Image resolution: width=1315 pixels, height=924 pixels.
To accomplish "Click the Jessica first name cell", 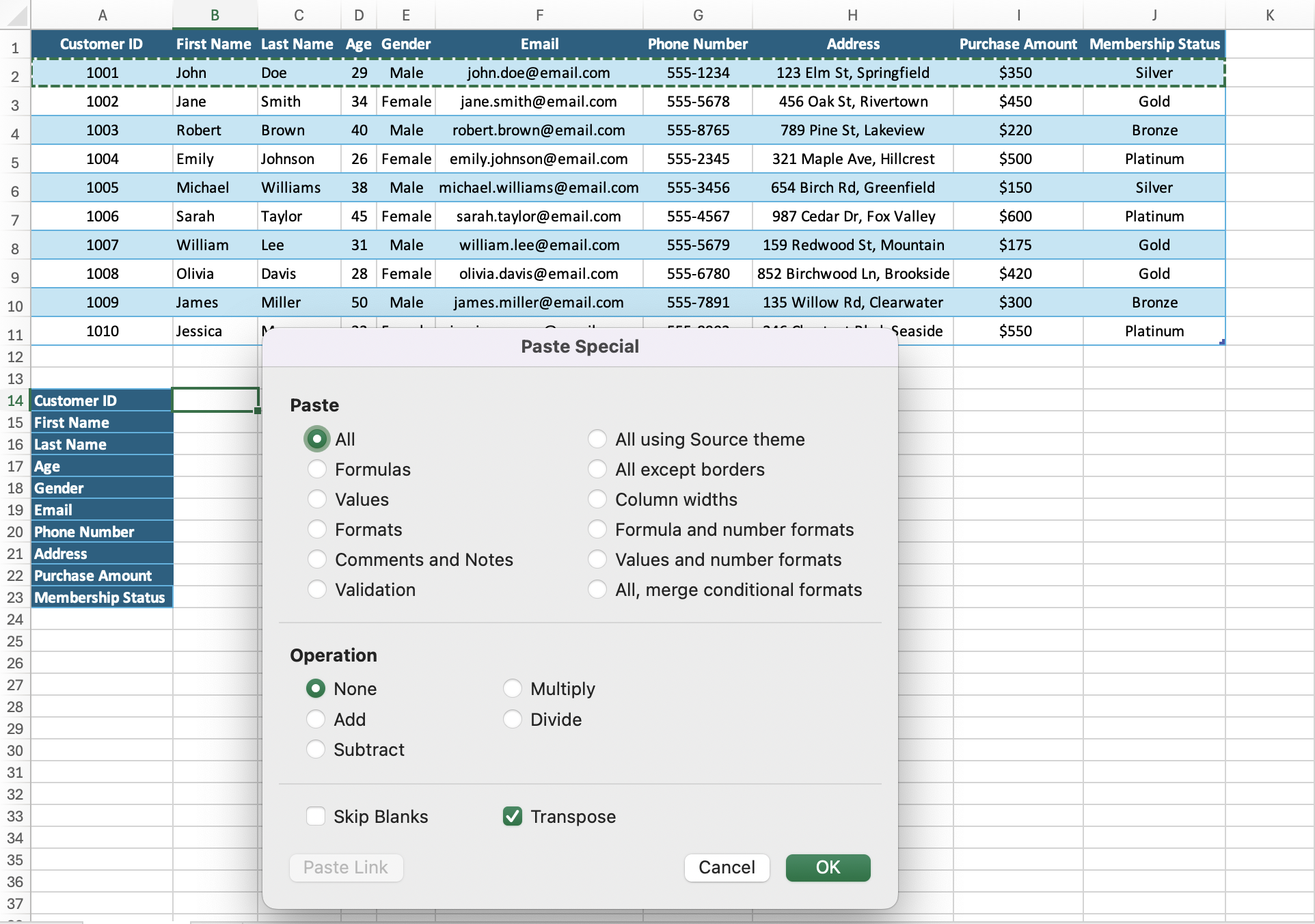I will point(215,331).
